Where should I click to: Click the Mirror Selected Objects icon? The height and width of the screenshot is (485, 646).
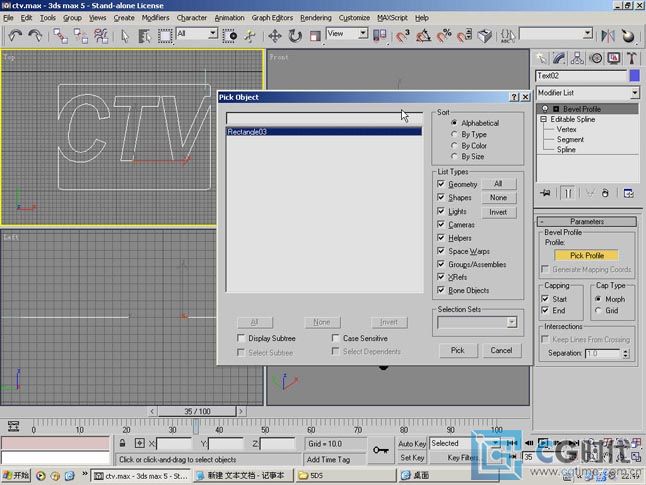tap(608, 36)
